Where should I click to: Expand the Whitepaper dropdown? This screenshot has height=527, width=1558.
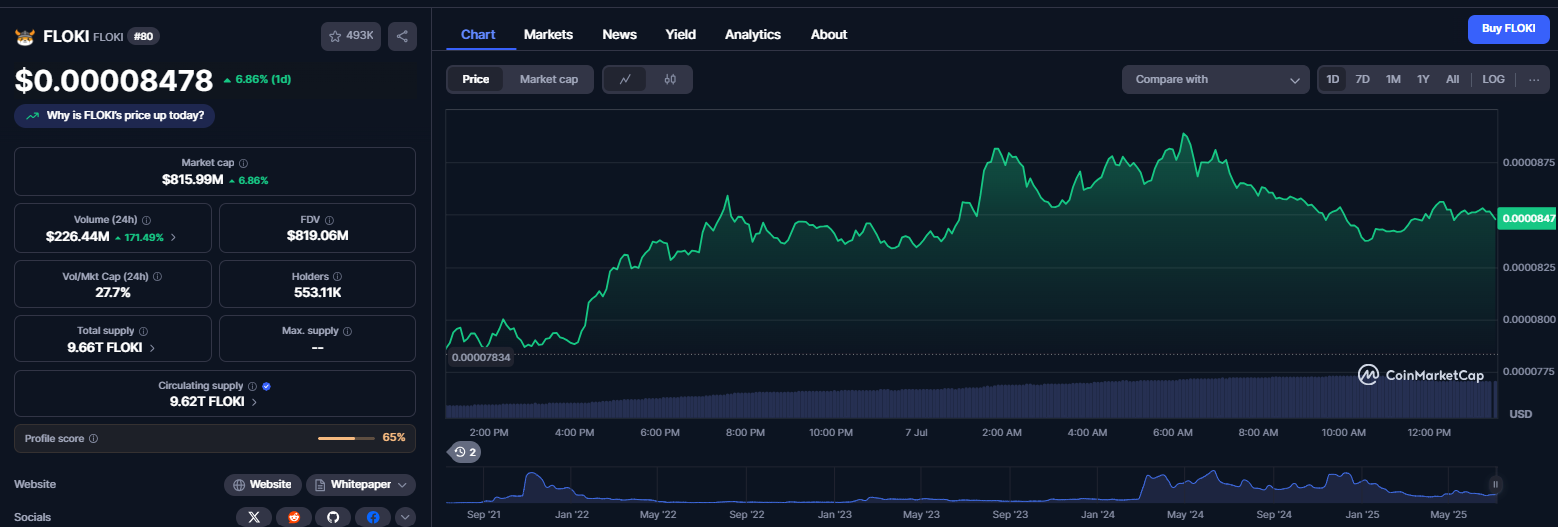[361, 484]
